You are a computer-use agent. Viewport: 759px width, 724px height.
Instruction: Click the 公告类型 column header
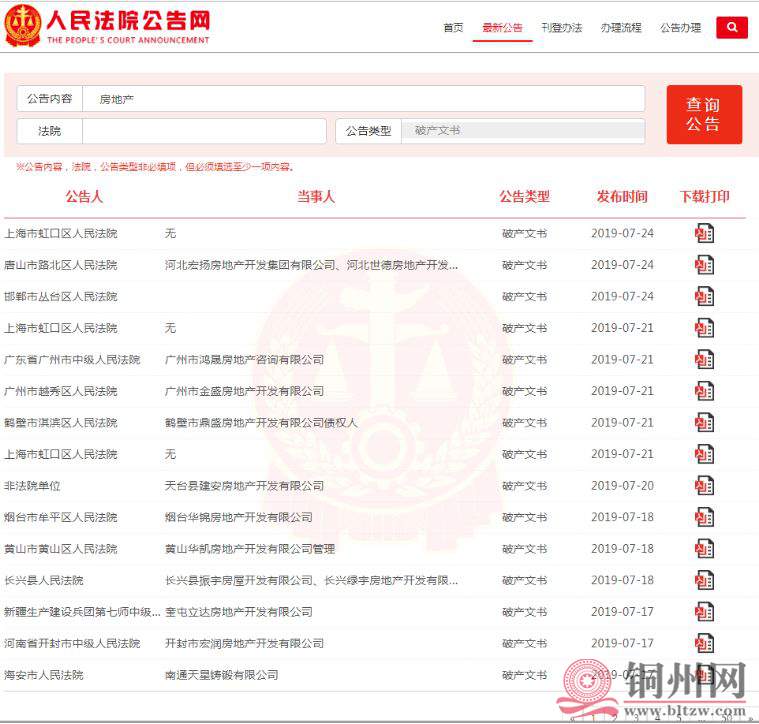point(525,196)
